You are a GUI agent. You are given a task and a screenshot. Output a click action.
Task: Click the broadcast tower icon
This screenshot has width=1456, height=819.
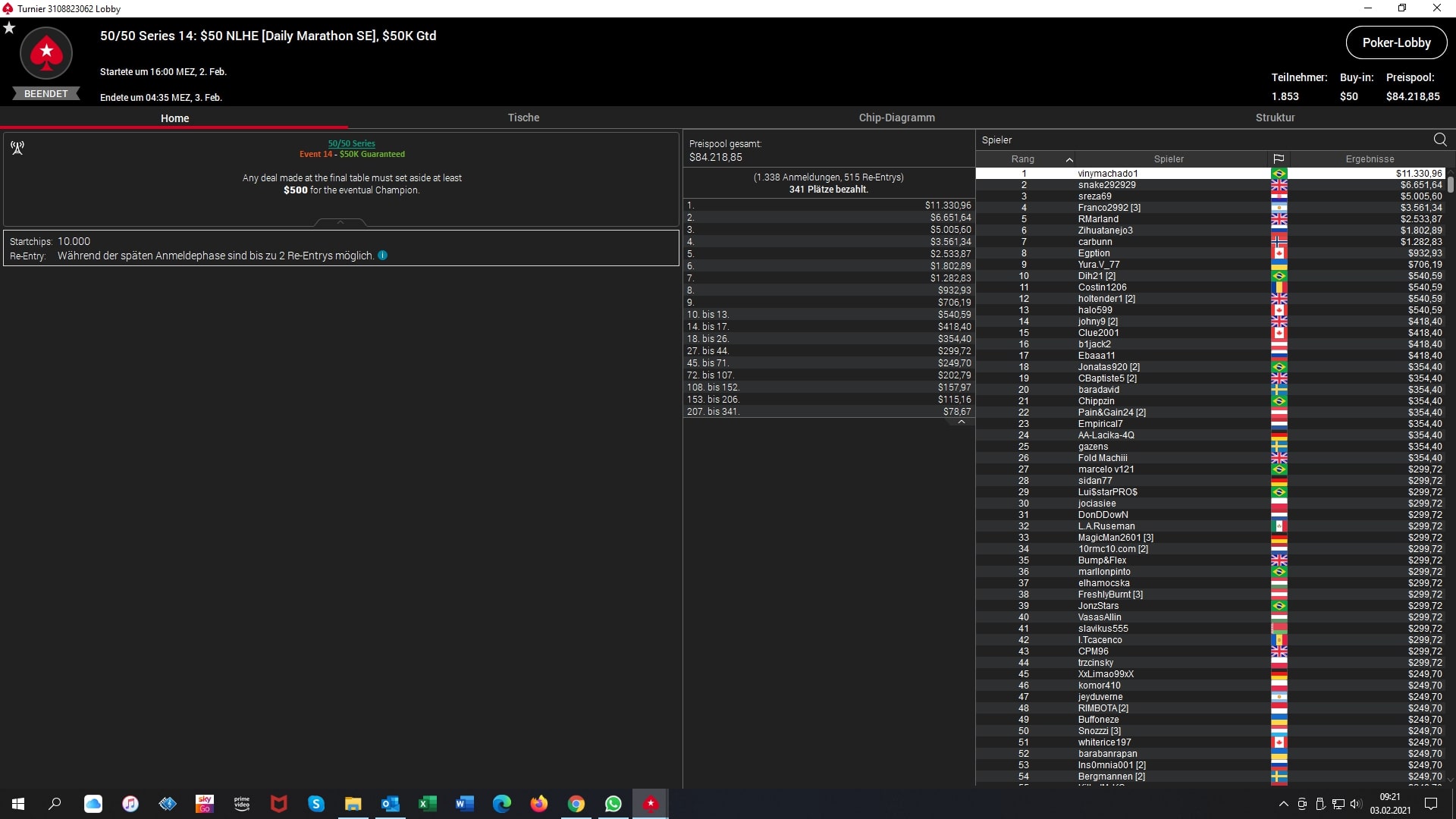pos(17,147)
